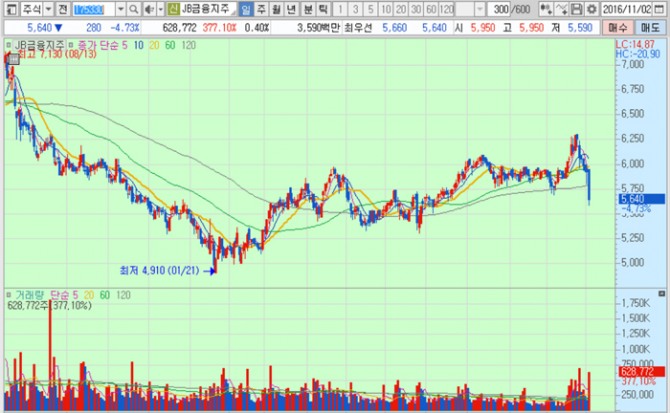Click the blue 5,640 price axis tag
670x413 pixels.
click(x=640, y=199)
